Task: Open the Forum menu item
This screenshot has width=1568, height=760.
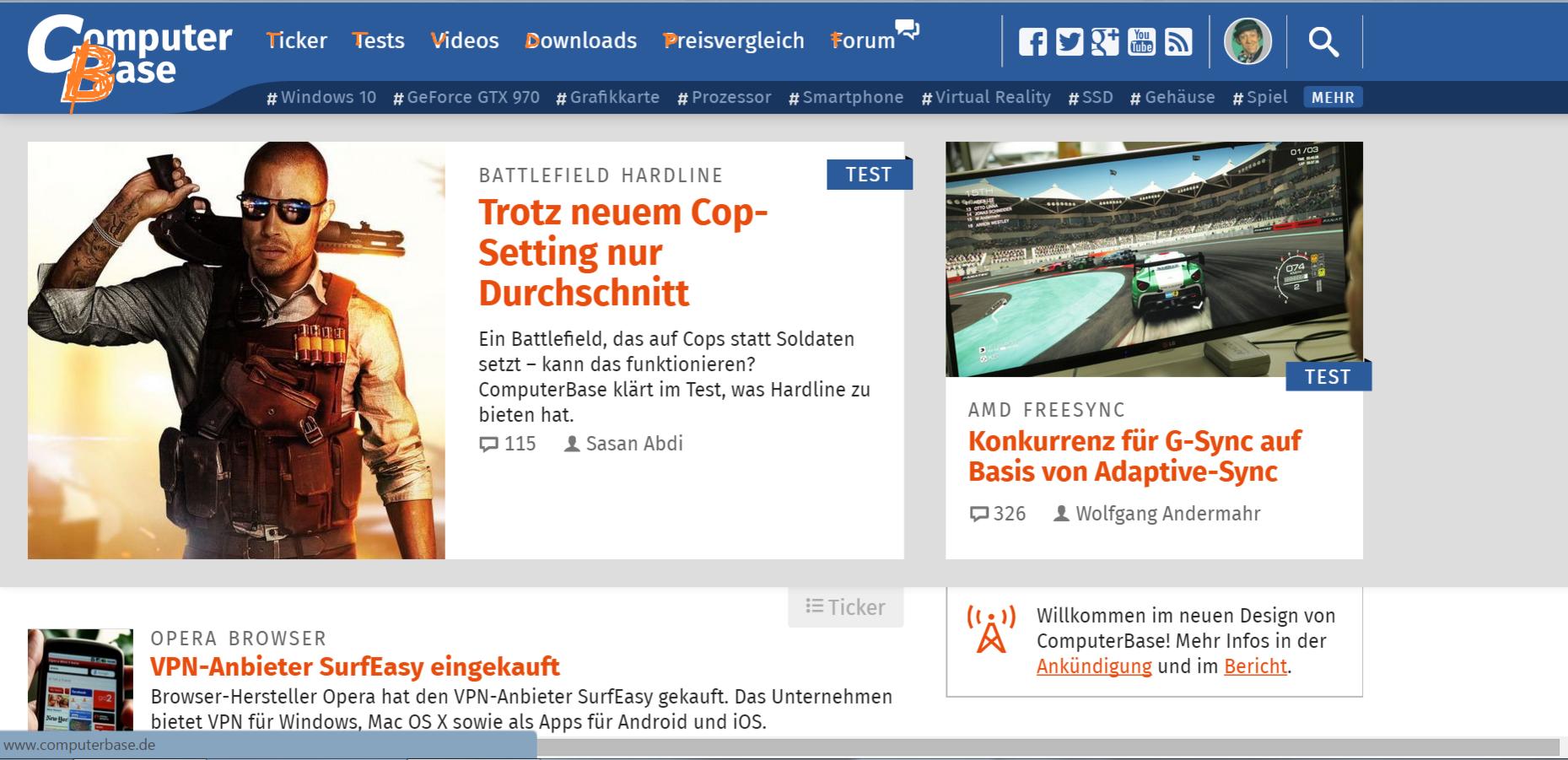Action: click(862, 40)
